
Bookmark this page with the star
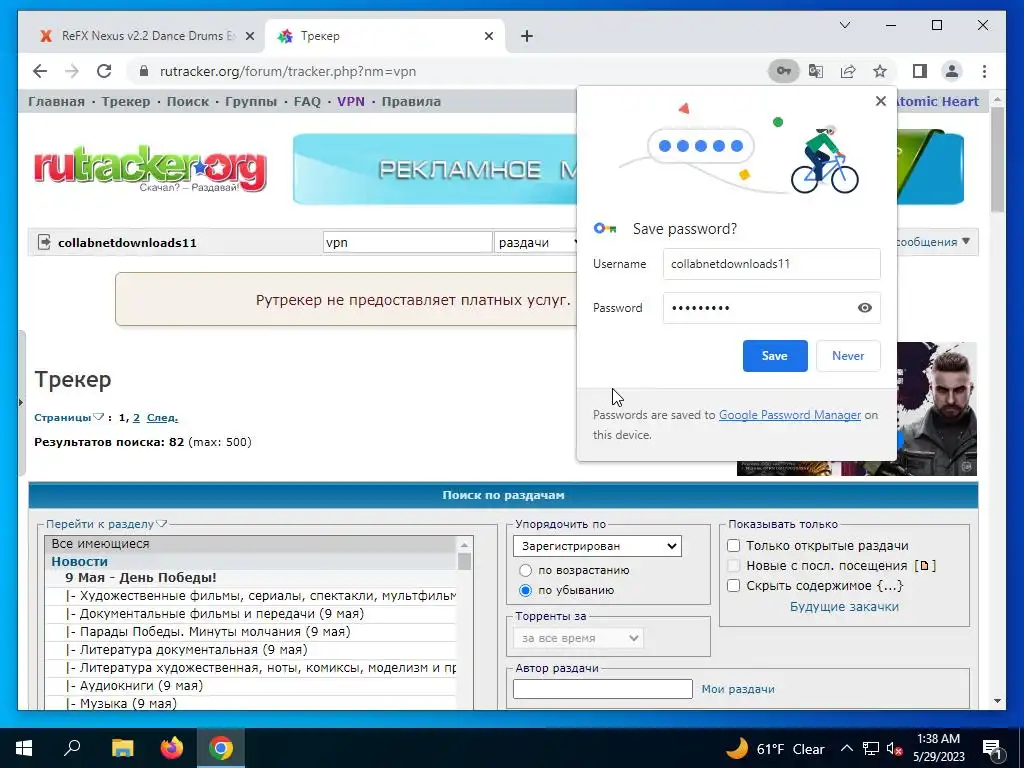coord(880,71)
